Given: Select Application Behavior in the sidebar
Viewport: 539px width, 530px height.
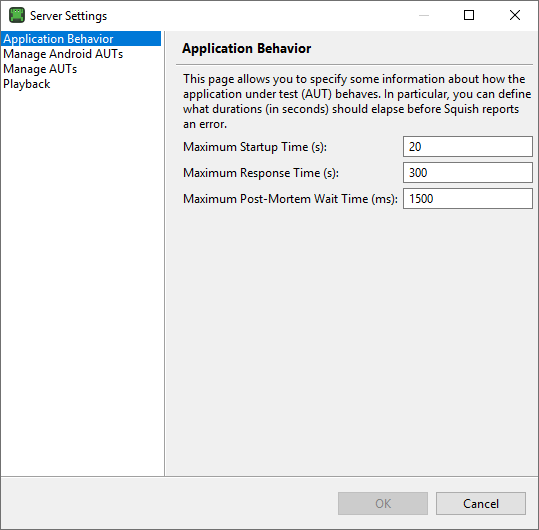Looking at the screenshot, I should click(x=81, y=38).
